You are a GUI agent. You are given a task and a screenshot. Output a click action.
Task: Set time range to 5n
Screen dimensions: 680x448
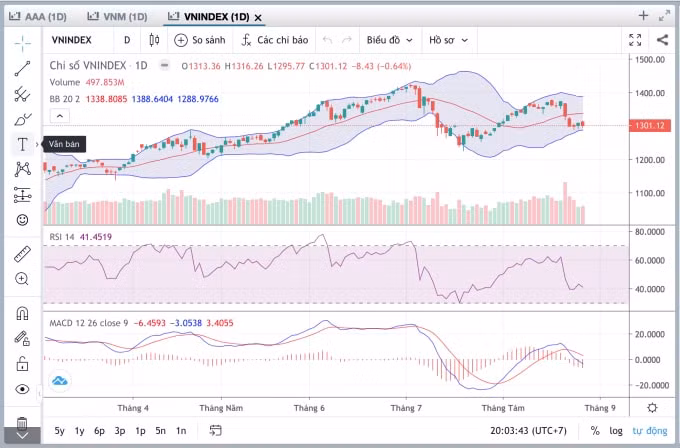click(x=160, y=431)
